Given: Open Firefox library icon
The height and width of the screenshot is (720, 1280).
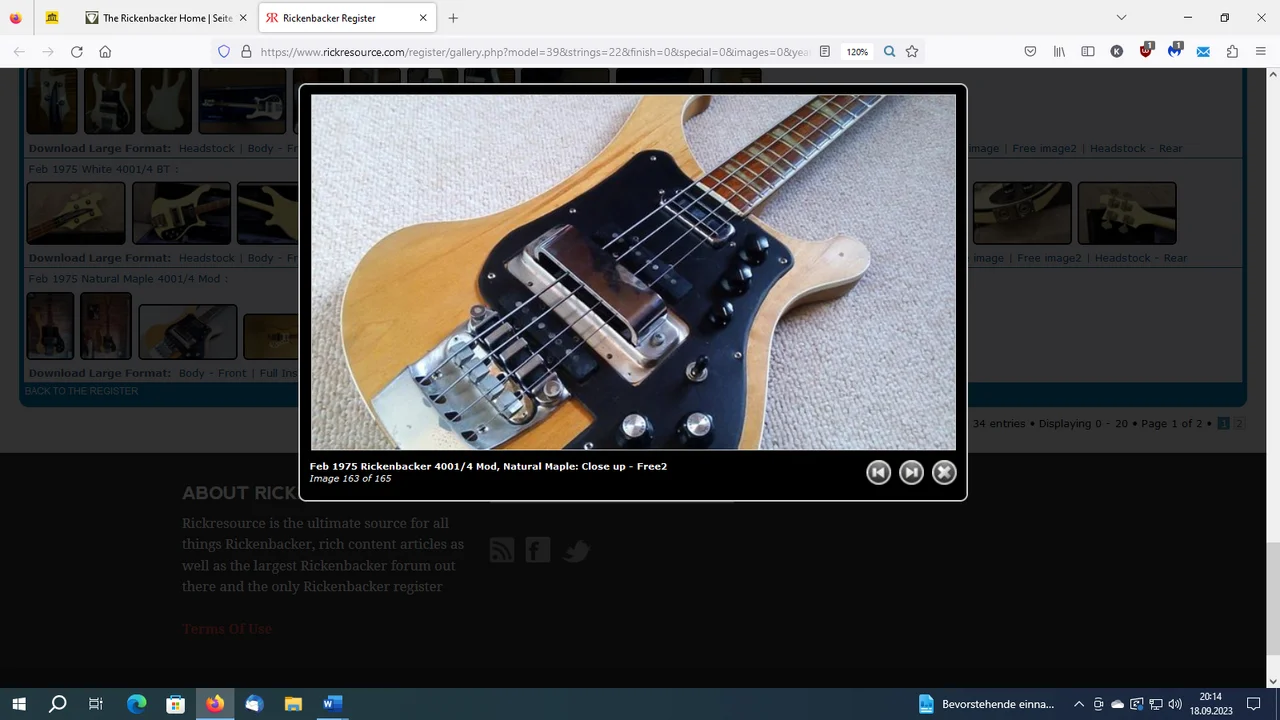Looking at the screenshot, I should pyautogui.click(x=1059, y=52).
